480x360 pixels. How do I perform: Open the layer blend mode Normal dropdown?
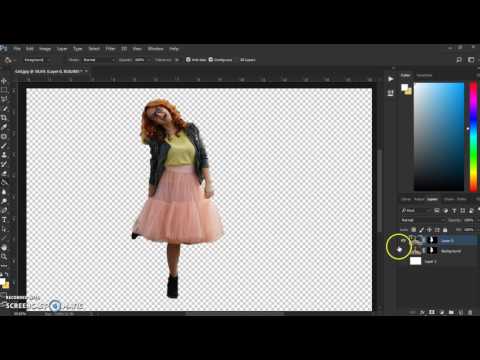click(423, 220)
